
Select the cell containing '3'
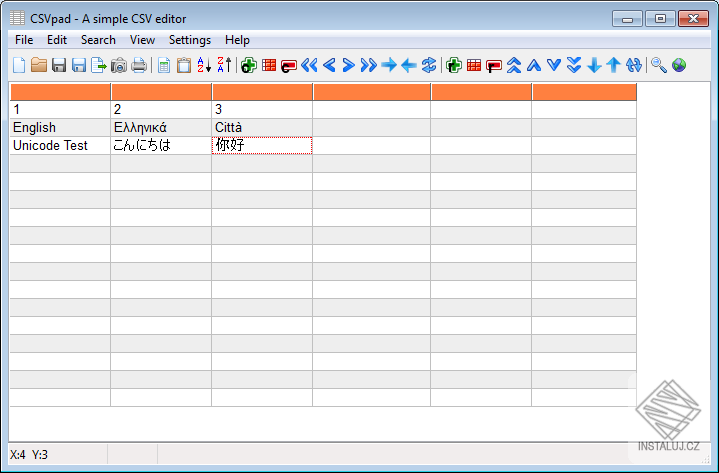pyautogui.click(x=262, y=110)
